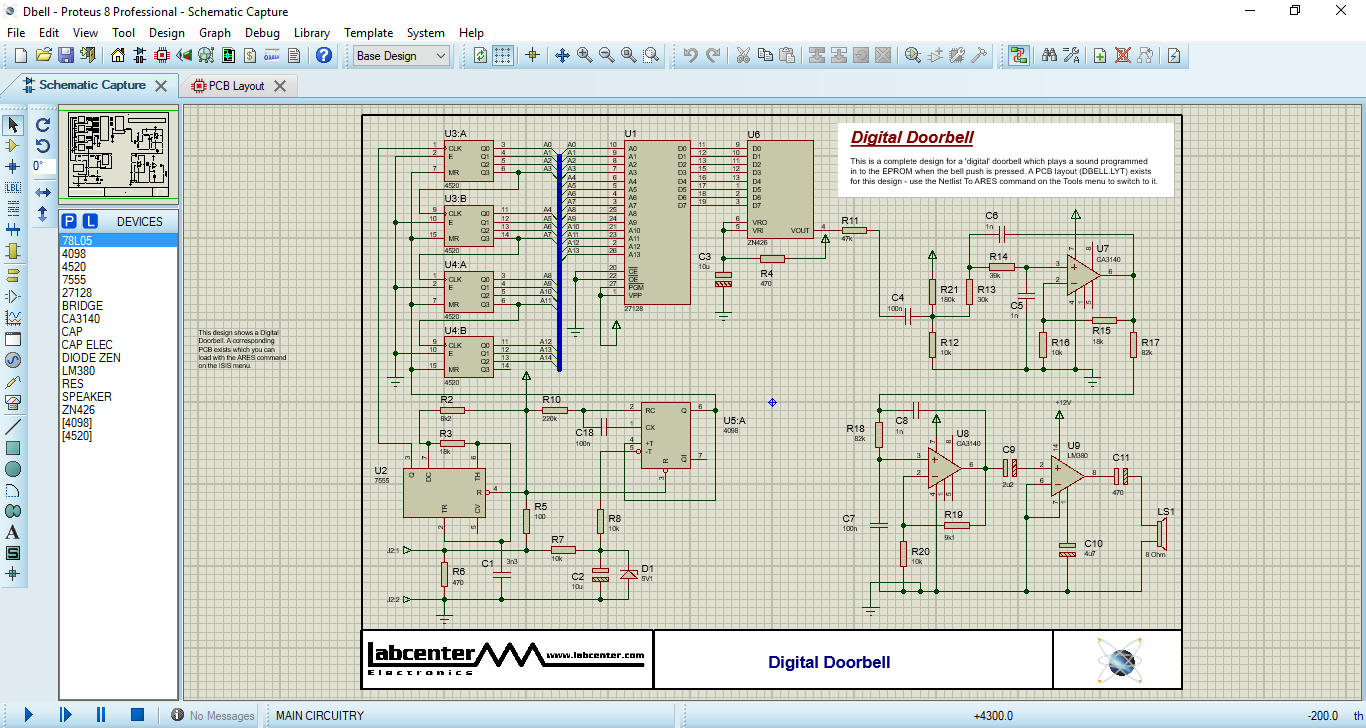The width and height of the screenshot is (1366, 728).
Task: Create a new project via toolbar icon
Action: coord(21,56)
